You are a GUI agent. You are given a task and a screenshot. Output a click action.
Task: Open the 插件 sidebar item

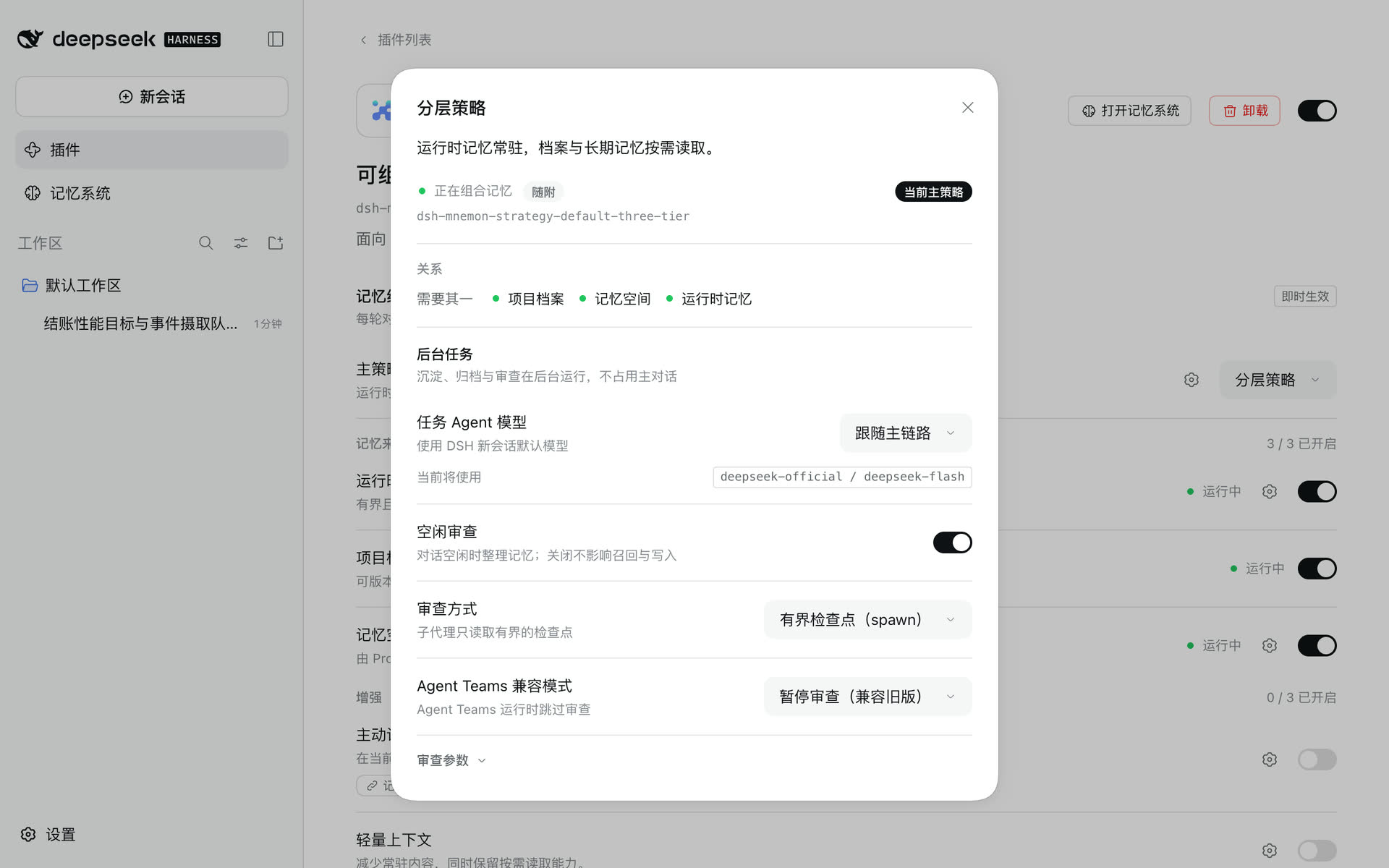[x=152, y=150]
